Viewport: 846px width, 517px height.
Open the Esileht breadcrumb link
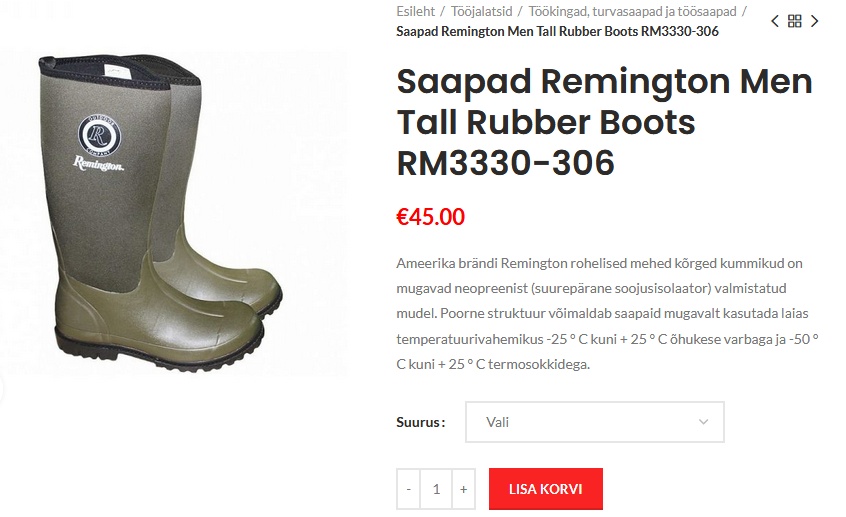[x=415, y=11]
